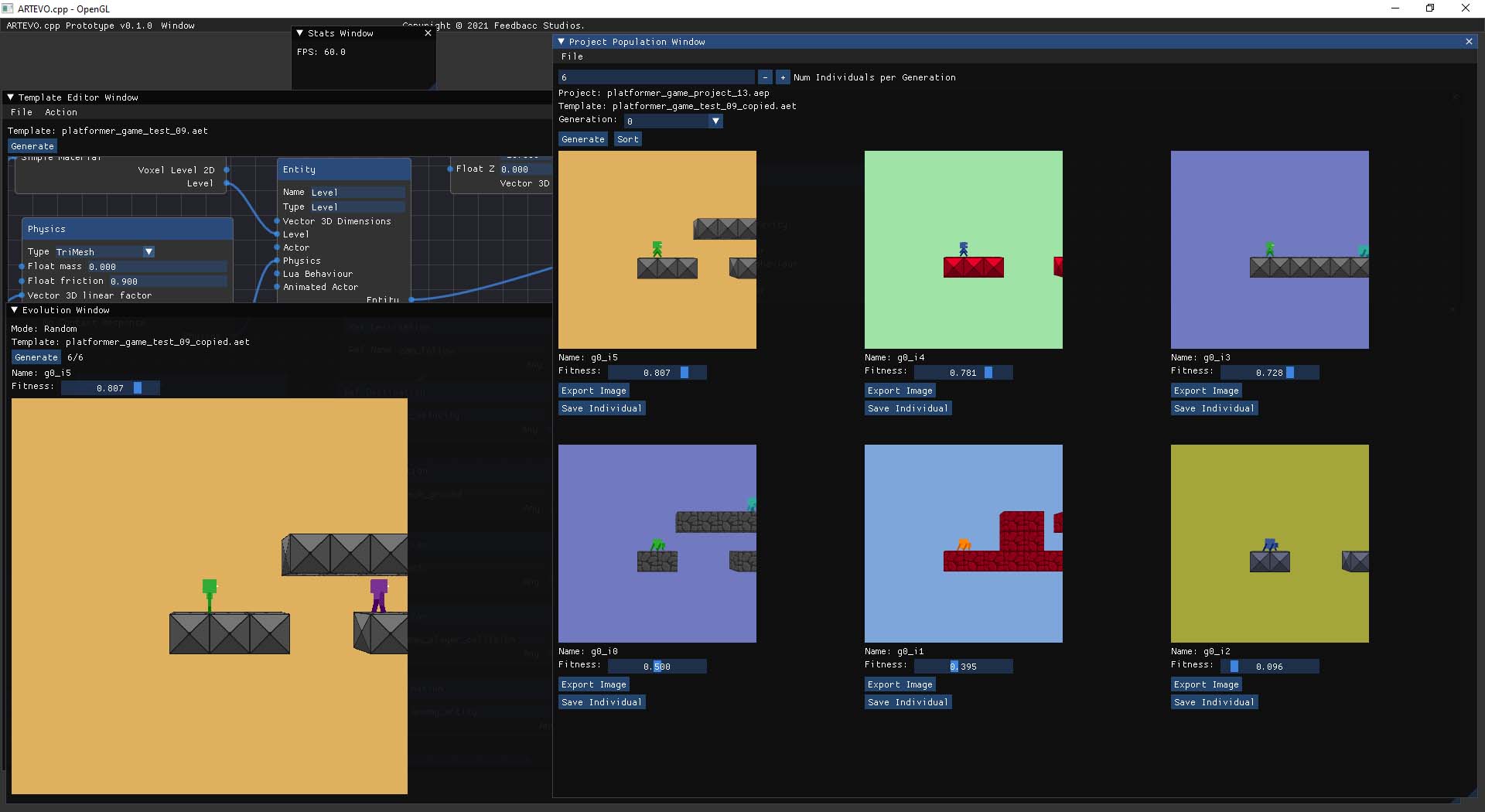Open the Generation dropdown arrow
This screenshot has height=812, width=1485.
715,121
